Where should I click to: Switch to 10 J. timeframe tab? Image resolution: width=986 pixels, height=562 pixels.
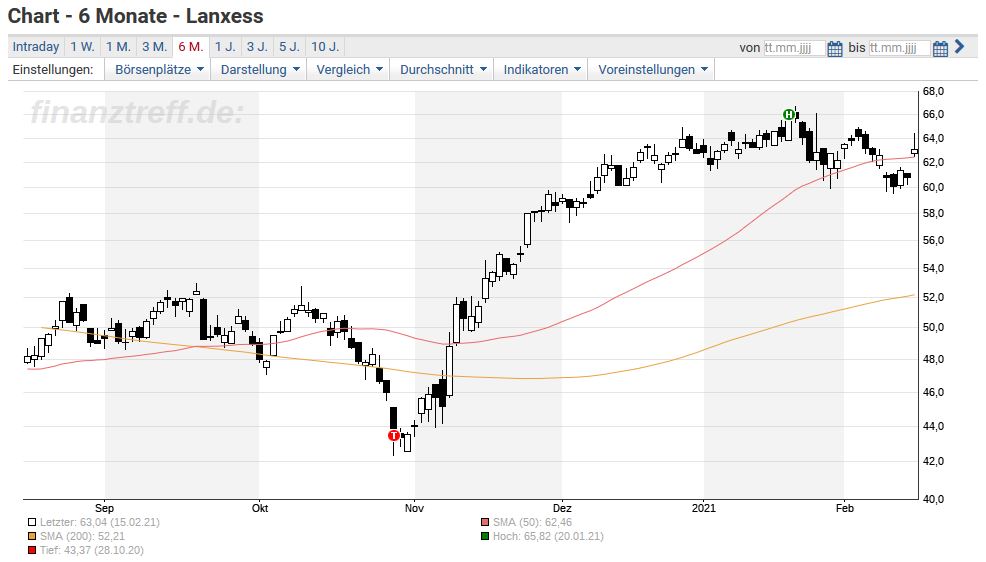tap(325, 47)
